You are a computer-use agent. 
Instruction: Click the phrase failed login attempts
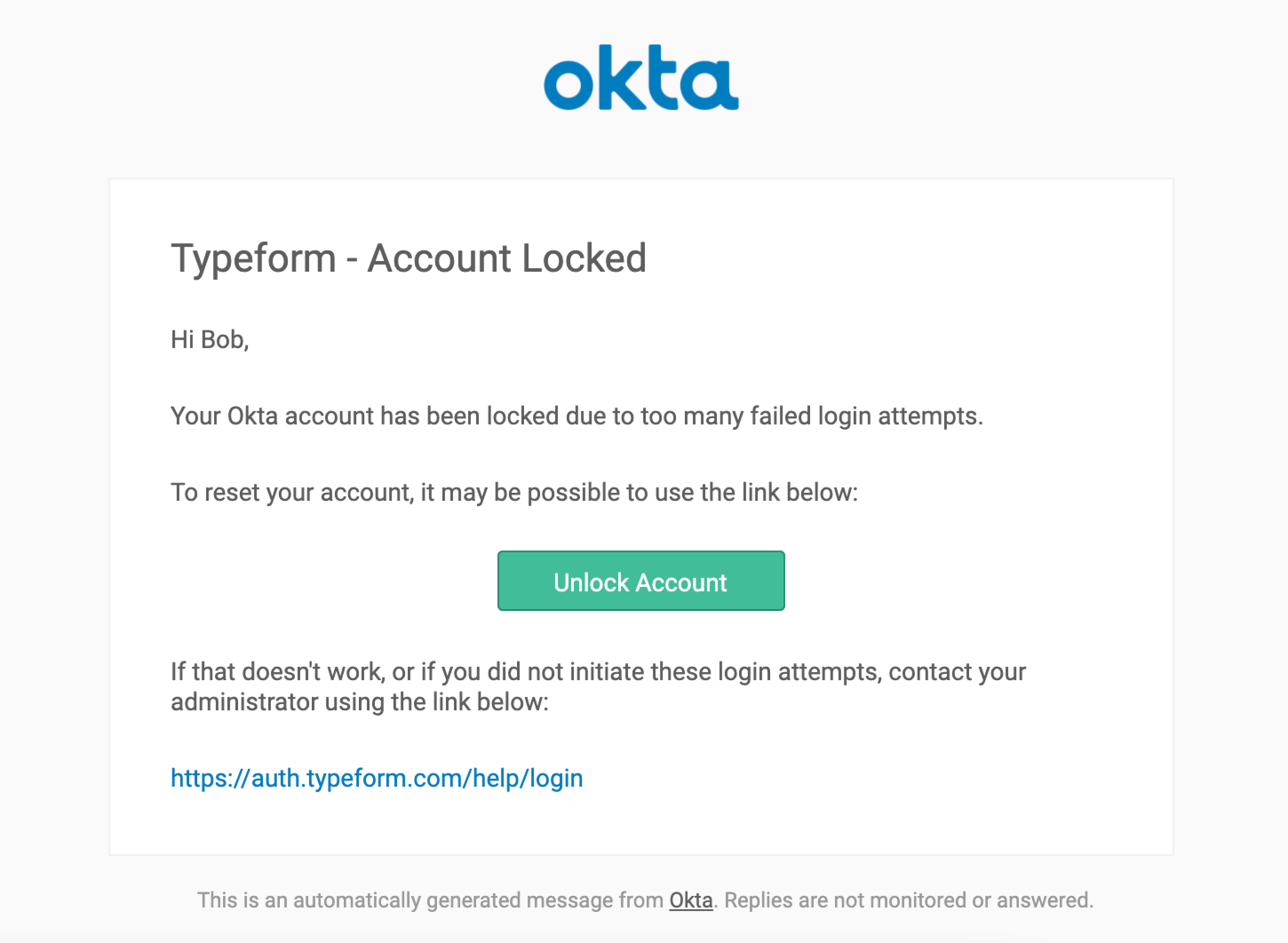point(866,416)
